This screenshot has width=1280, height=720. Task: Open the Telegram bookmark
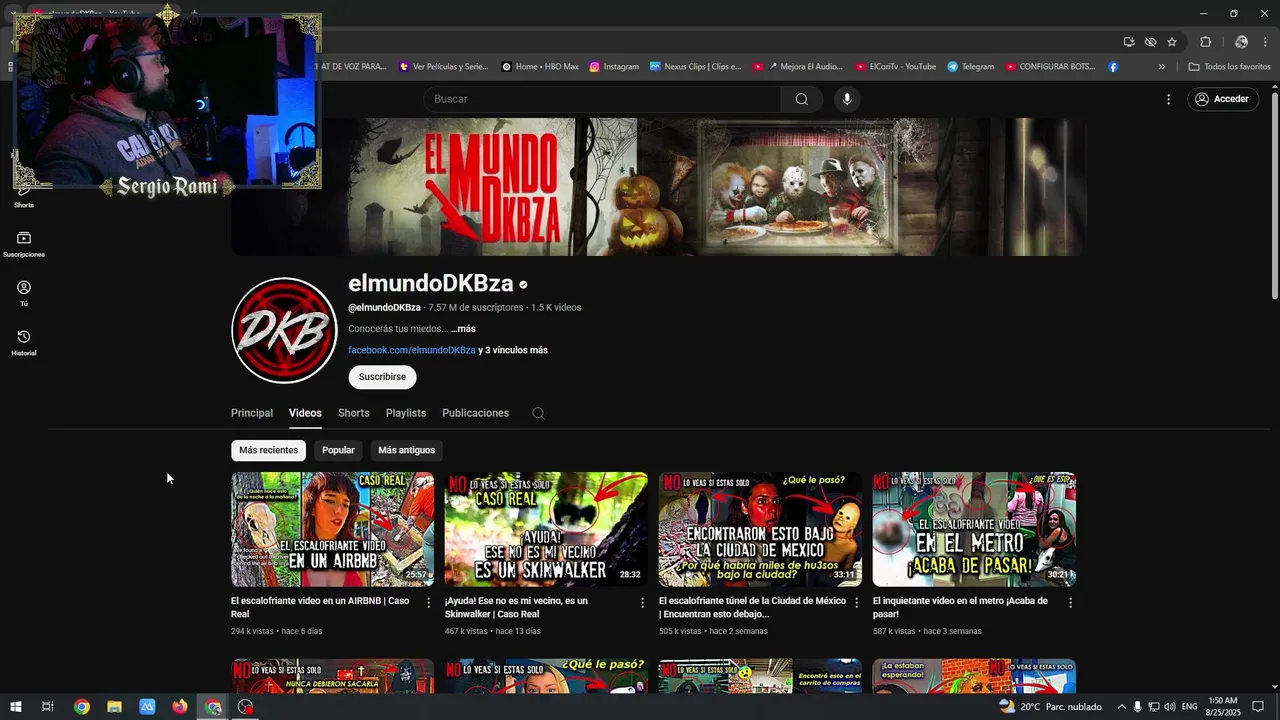tap(971, 67)
